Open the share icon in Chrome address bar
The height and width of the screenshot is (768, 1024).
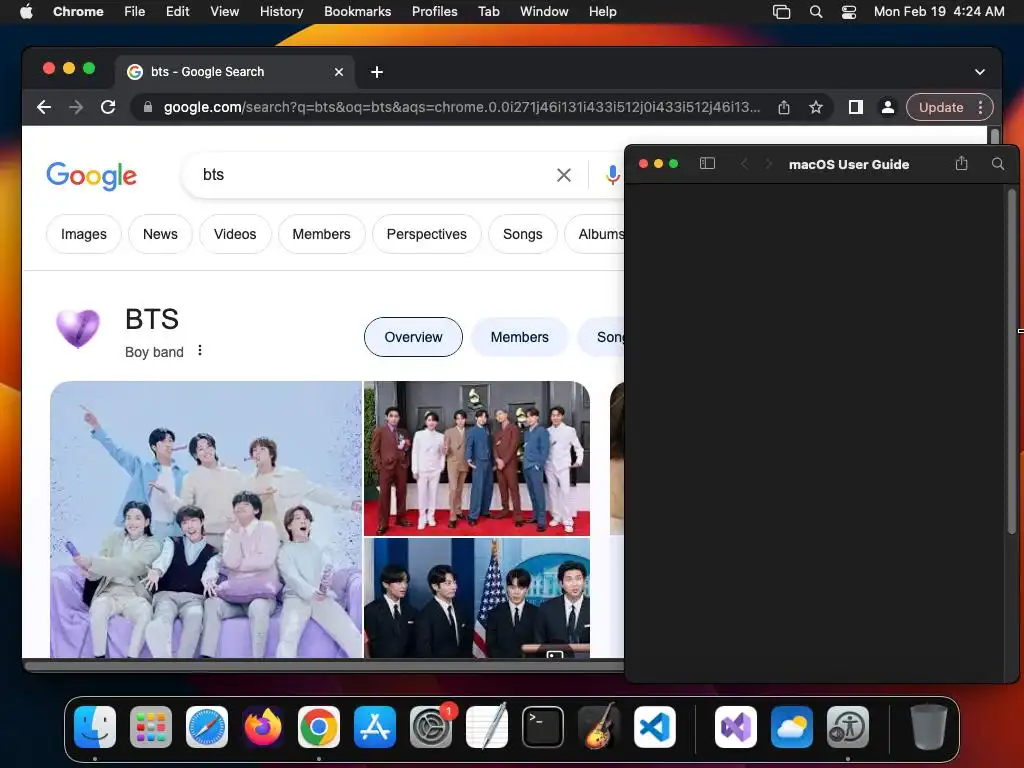click(x=784, y=107)
